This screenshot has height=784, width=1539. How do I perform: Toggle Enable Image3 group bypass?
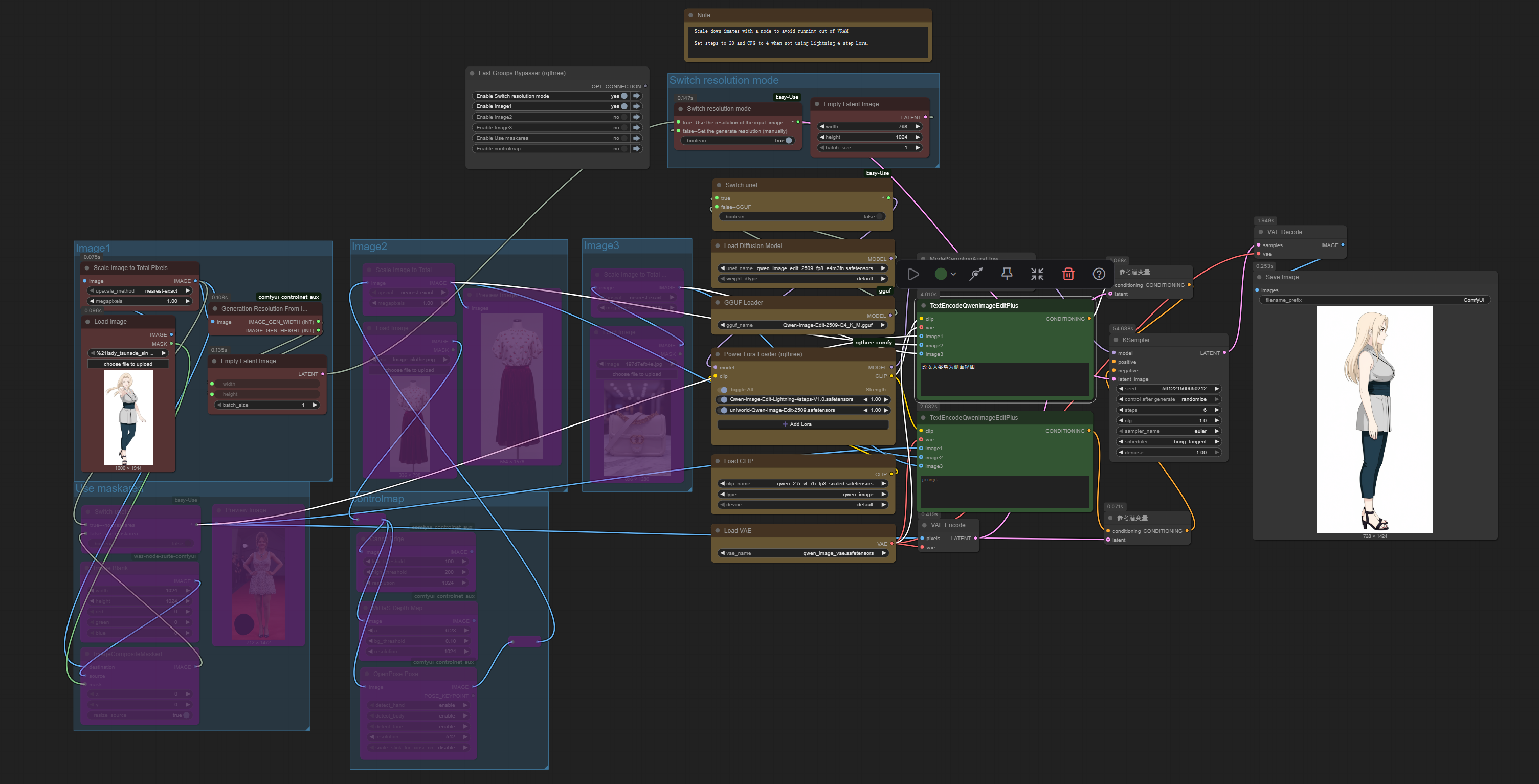(x=623, y=128)
